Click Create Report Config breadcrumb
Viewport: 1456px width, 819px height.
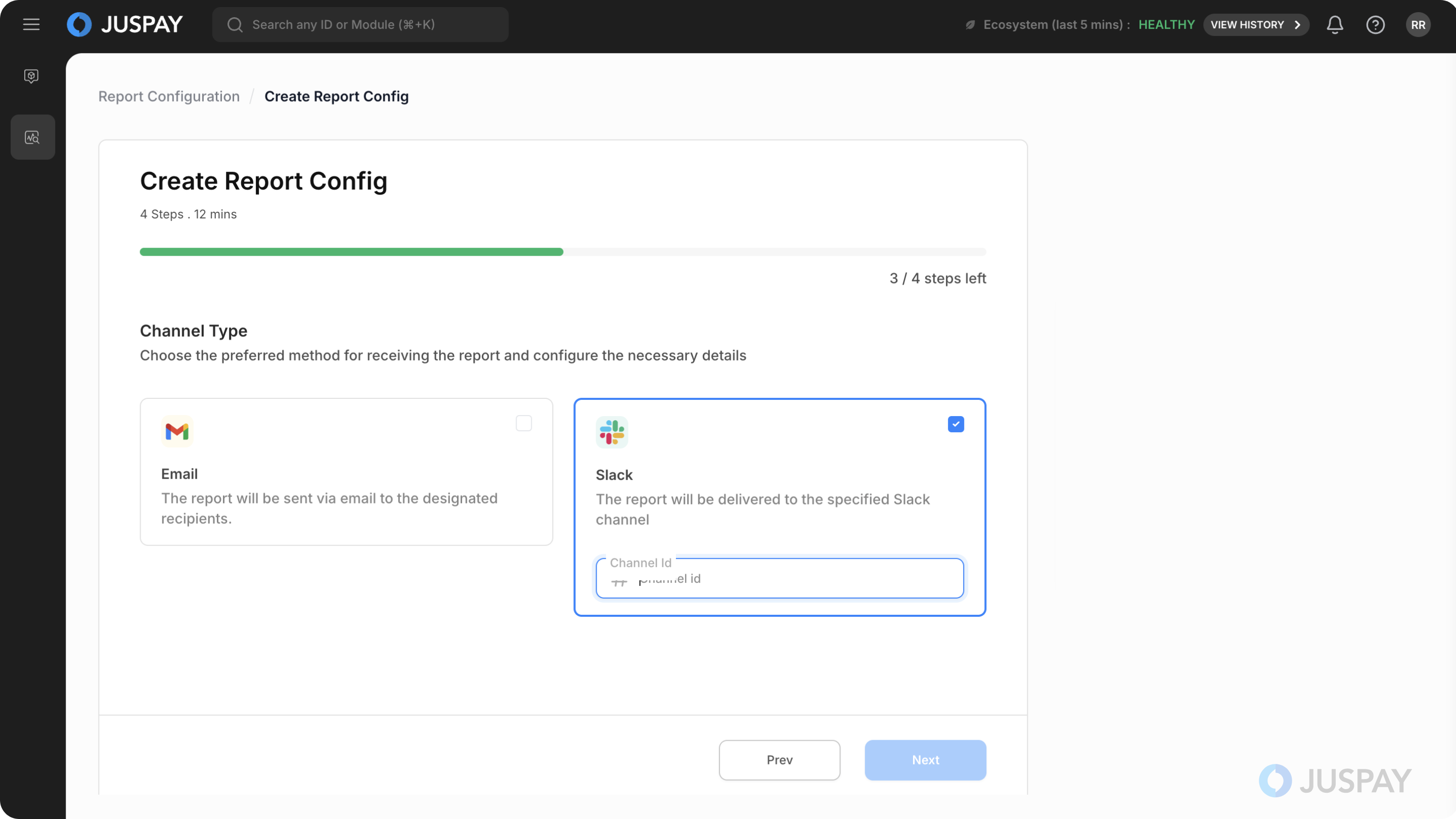336,97
